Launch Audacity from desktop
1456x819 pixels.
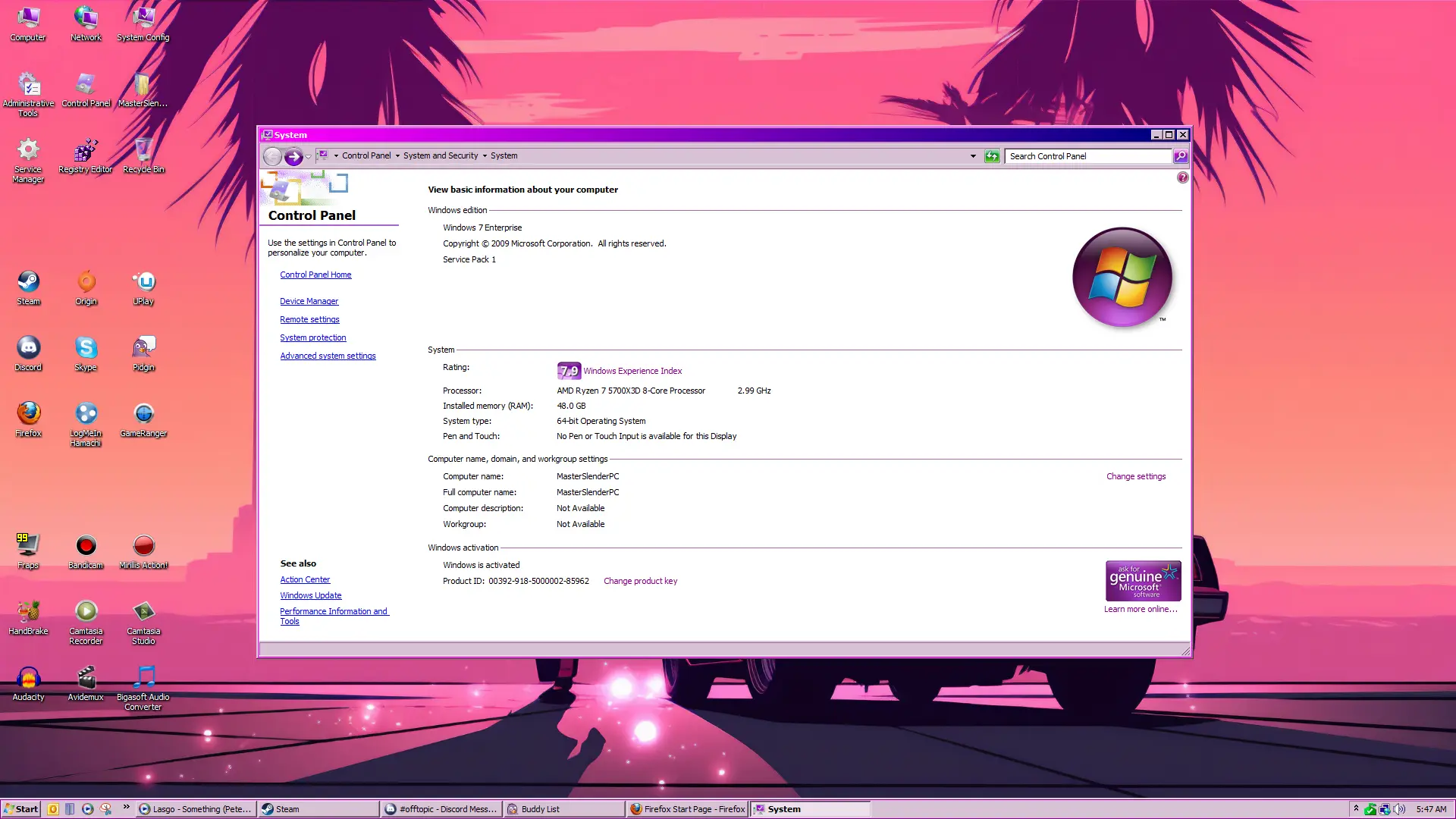point(28,683)
